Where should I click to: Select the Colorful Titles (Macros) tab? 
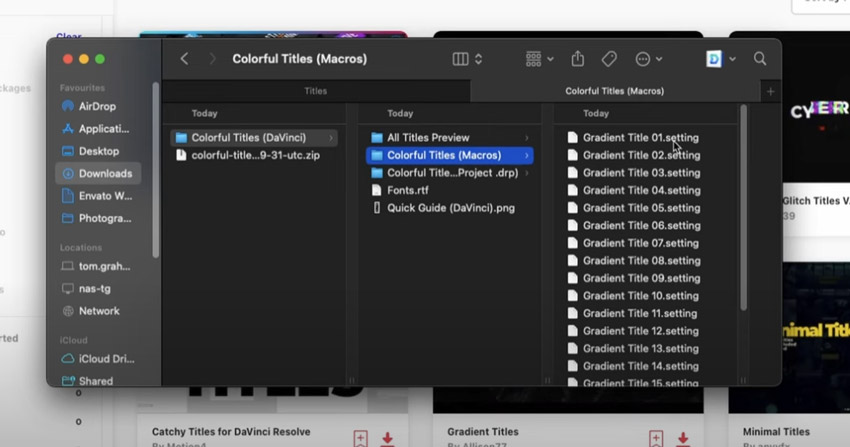(615, 91)
